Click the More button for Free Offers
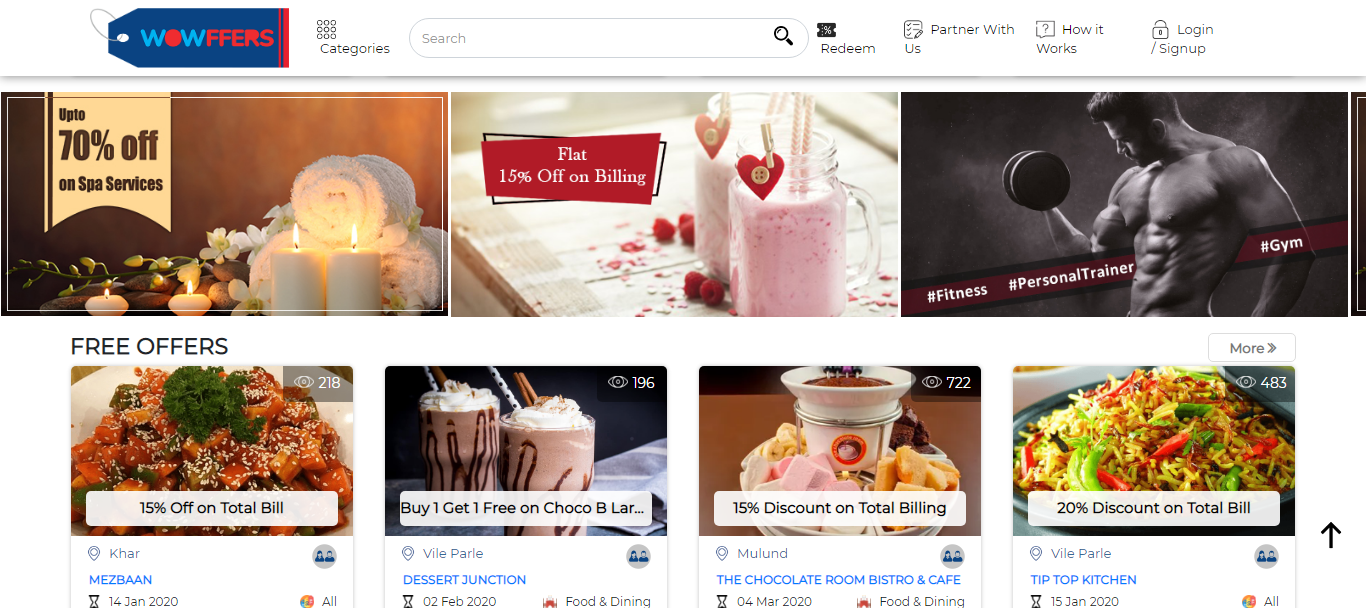This screenshot has height=608, width=1366. click(x=1252, y=348)
